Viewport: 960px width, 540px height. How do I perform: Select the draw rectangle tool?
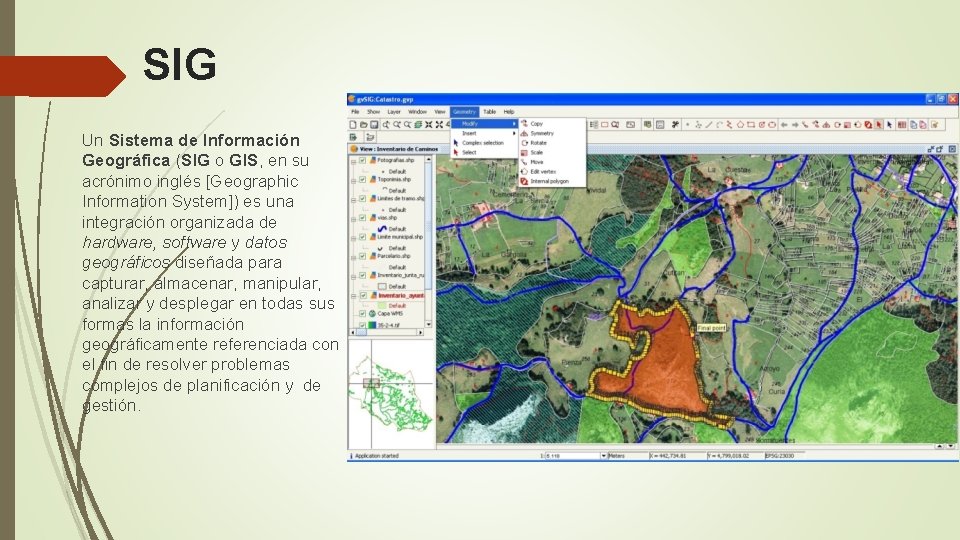point(751,124)
